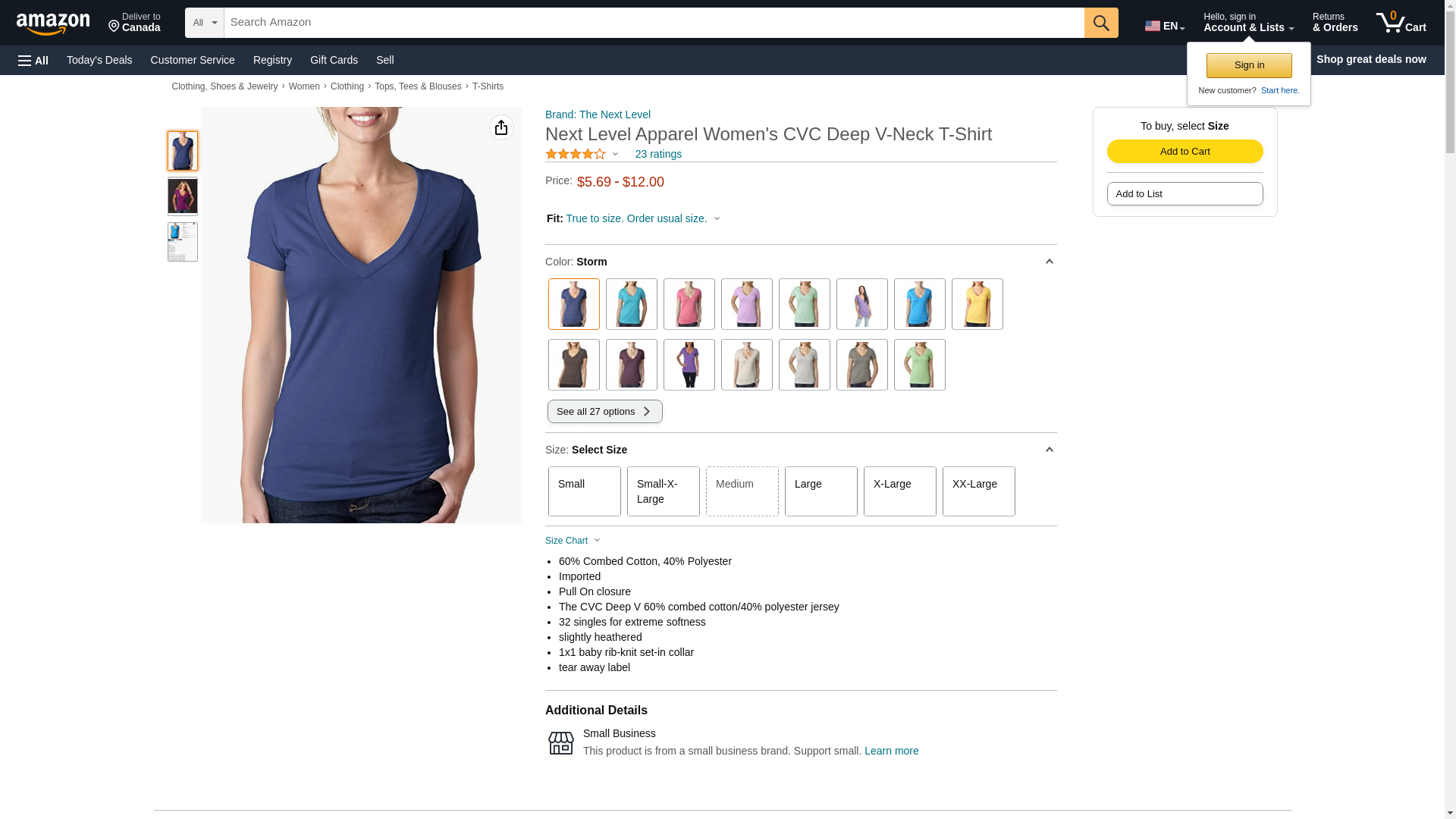This screenshot has height=819, width=1456.
Task: Select size Small option
Action: pyautogui.click(x=584, y=491)
